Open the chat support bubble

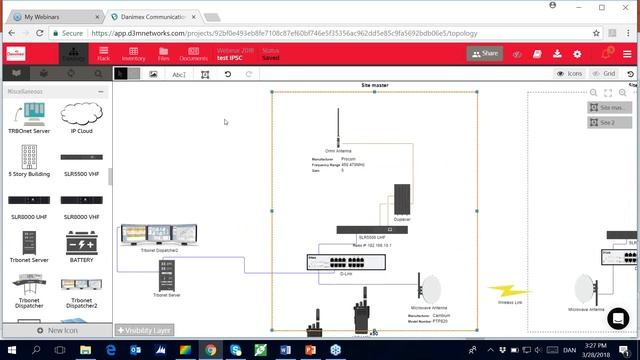[x=618, y=318]
